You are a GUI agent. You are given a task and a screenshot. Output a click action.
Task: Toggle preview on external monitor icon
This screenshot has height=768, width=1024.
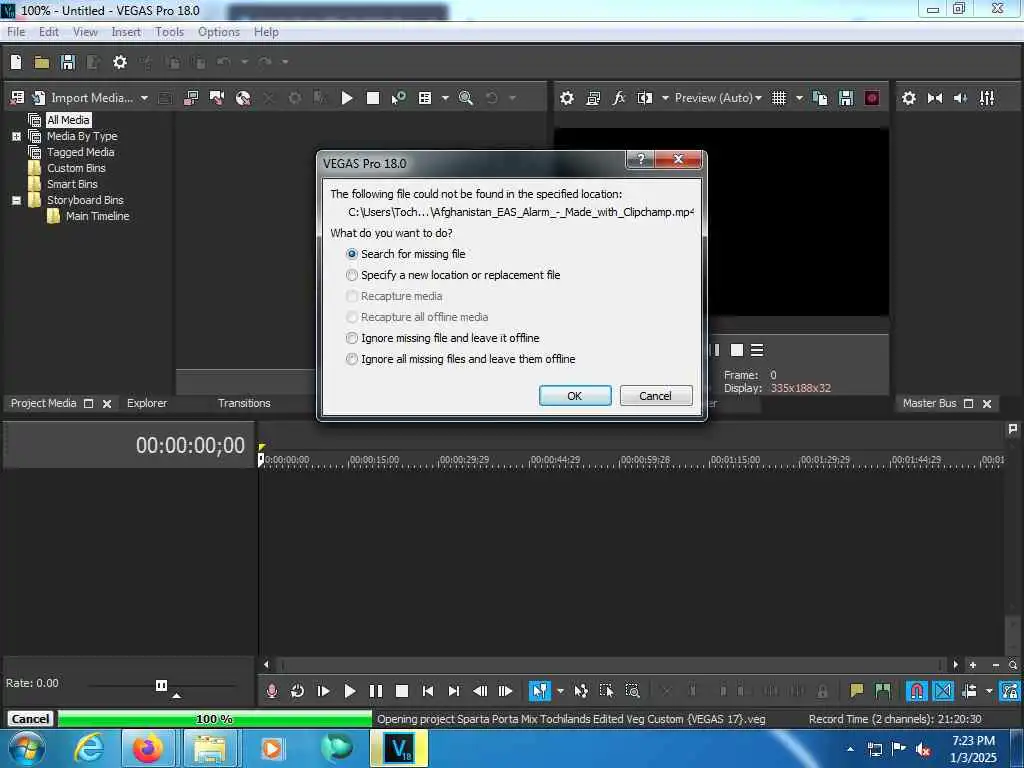593,98
